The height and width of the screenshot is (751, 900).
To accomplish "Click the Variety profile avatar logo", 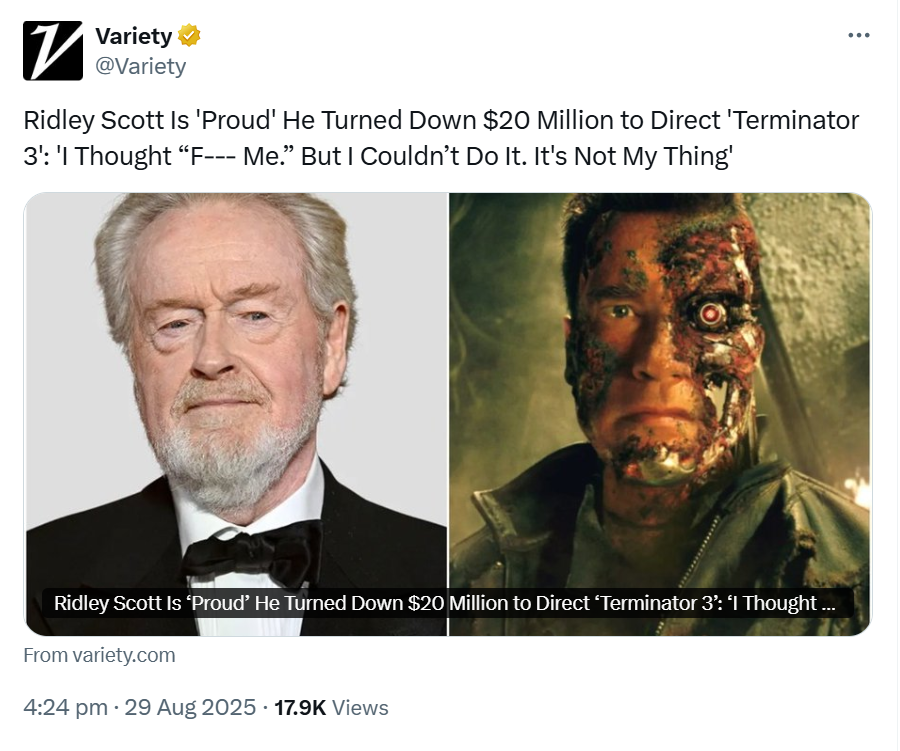I will tap(53, 51).
